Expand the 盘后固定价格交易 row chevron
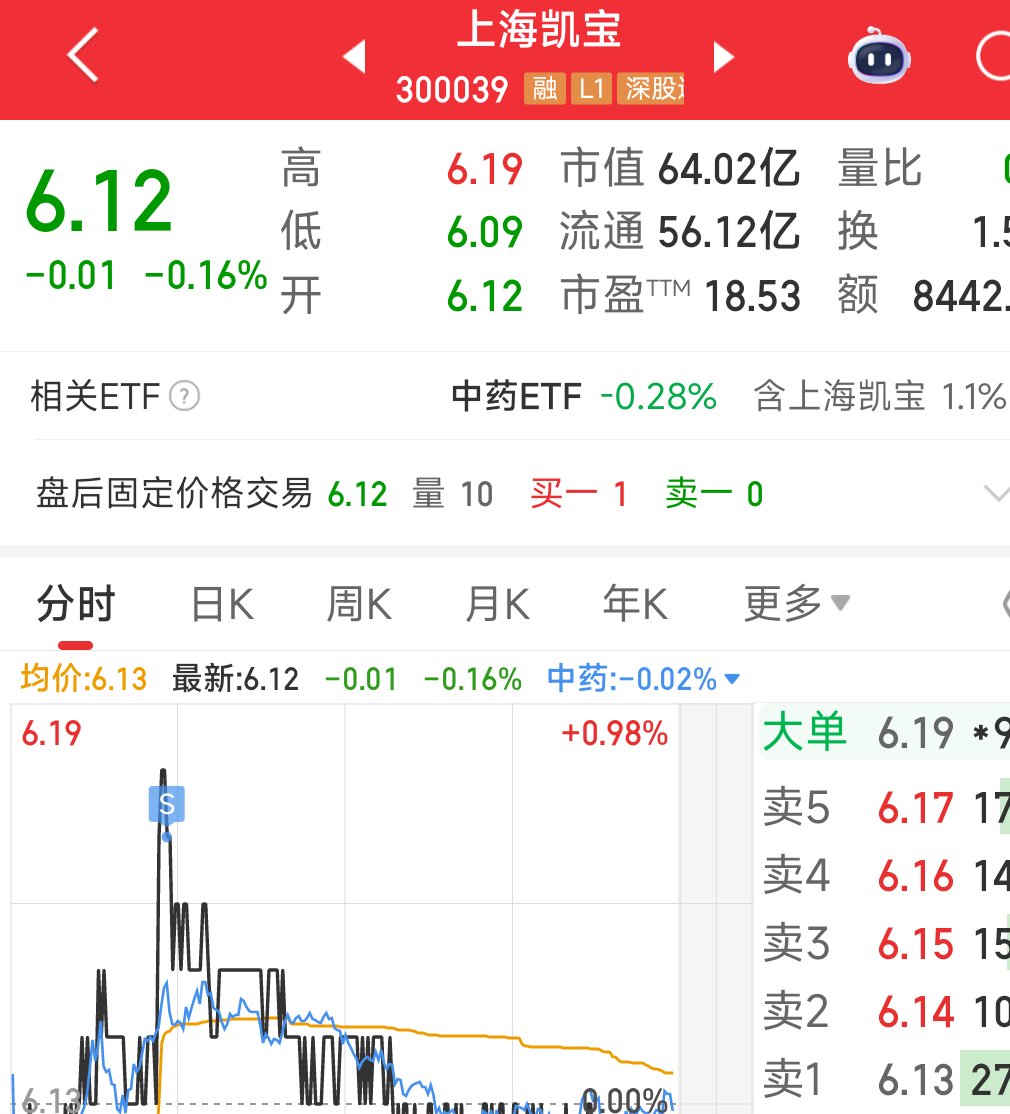The height and width of the screenshot is (1114, 1010). (x=996, y=492)
